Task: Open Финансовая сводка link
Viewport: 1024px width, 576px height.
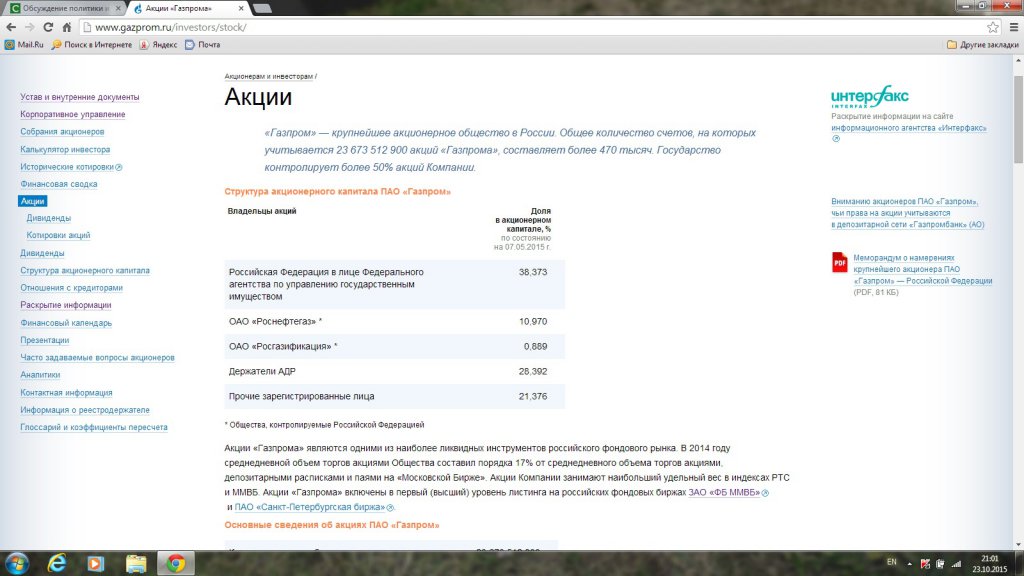Action: (58, 184)
